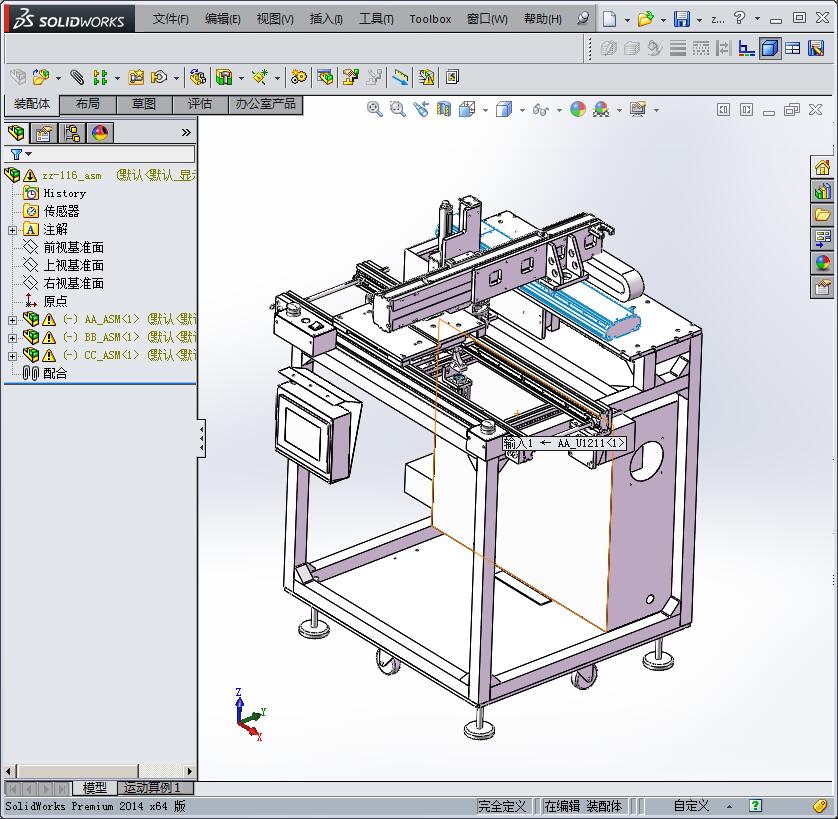This screenshot has height=819, width=838.
Task: Open Assembly Features tool
Action: pos(224,78)
